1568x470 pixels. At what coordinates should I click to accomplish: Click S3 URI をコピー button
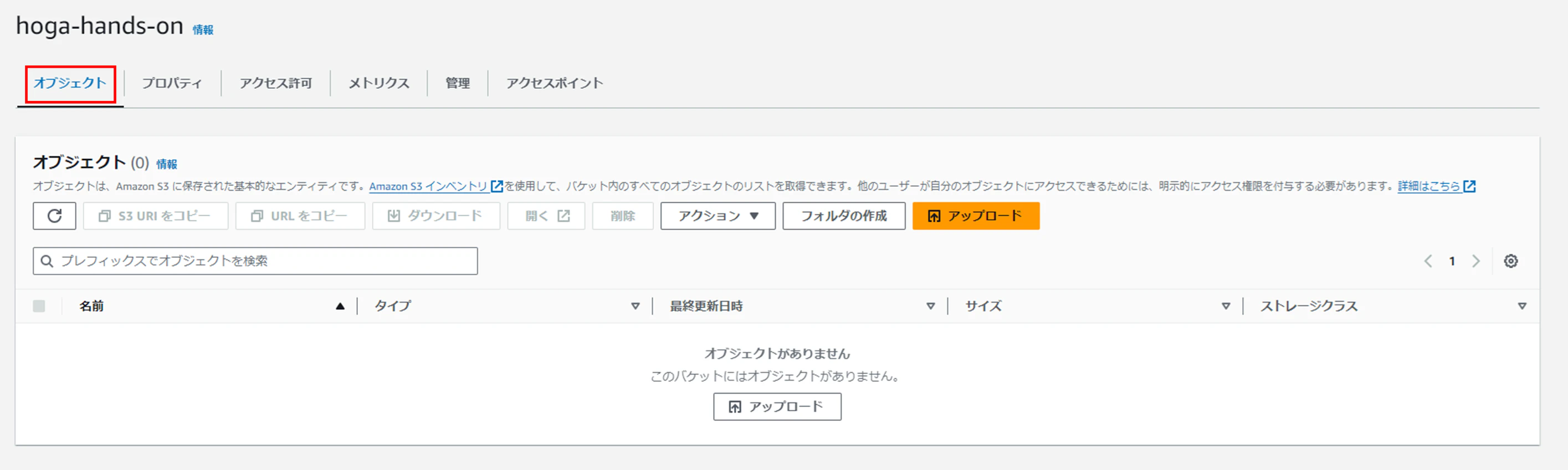156,216
